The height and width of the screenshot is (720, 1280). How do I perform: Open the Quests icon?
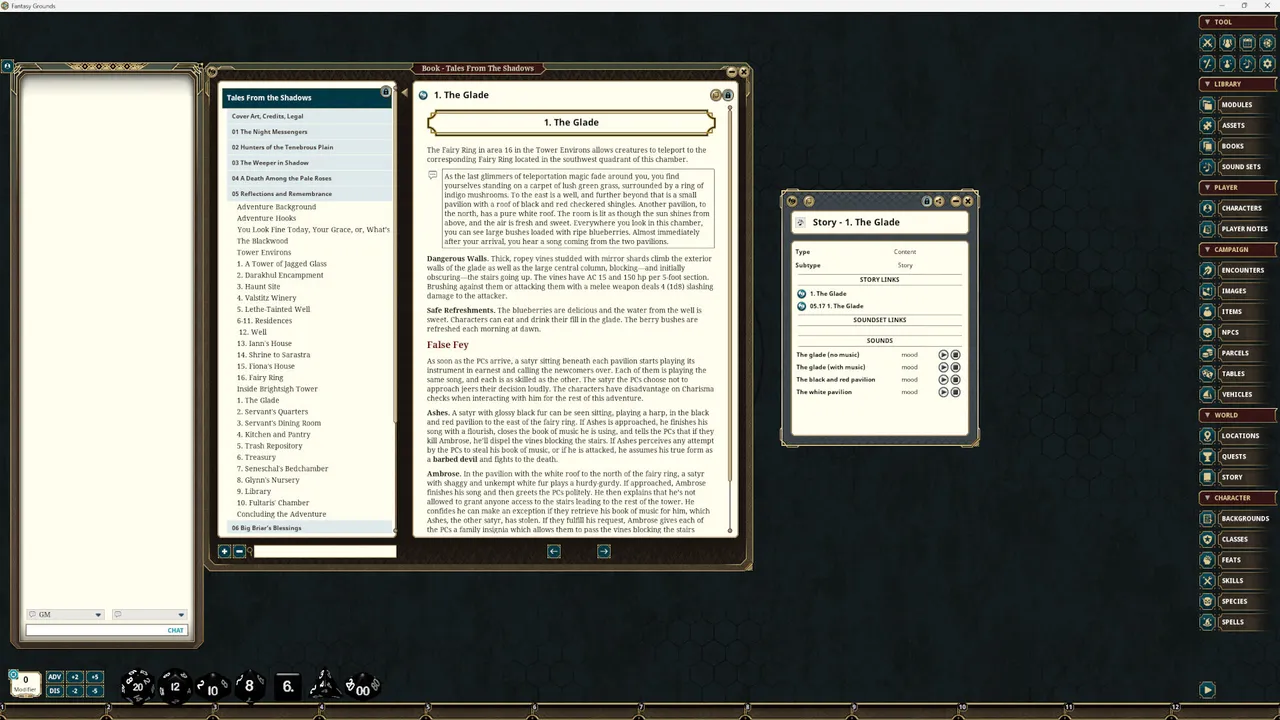(x=1208, y=457)
